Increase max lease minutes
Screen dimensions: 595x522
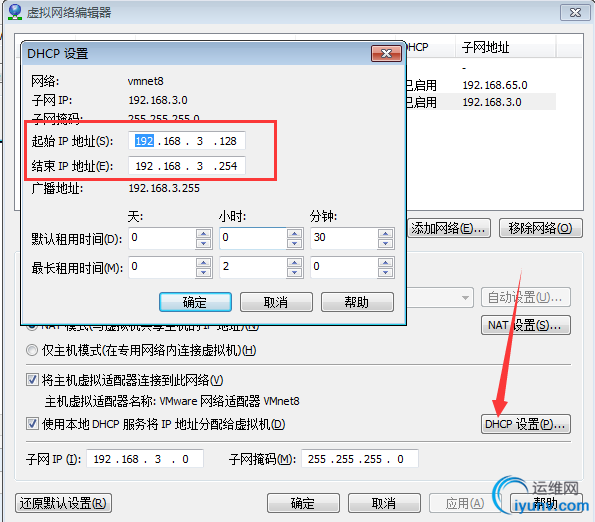click(386, 263)
